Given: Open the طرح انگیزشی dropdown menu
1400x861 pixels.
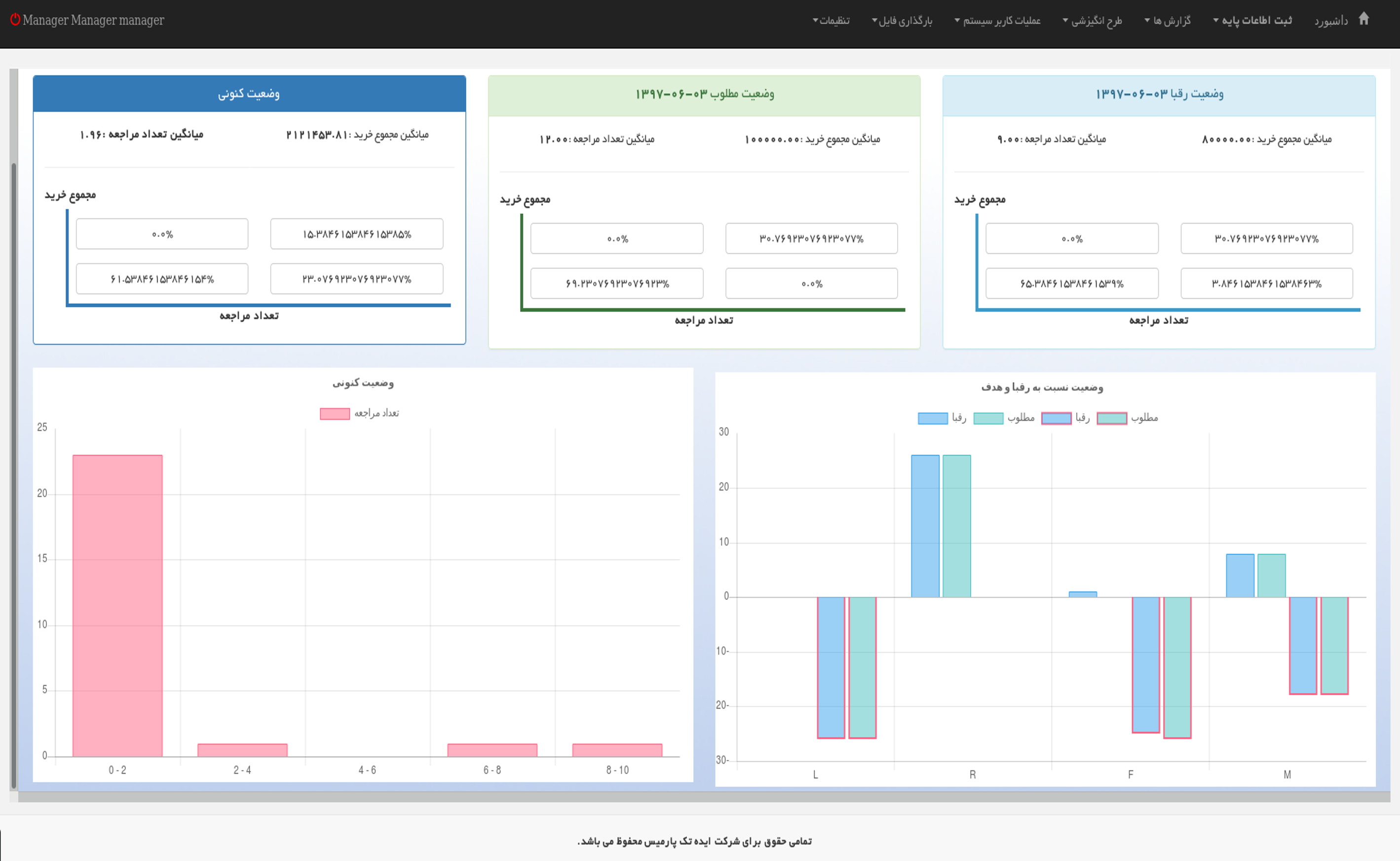Looking at the screenshot, I should [1092, 21].
